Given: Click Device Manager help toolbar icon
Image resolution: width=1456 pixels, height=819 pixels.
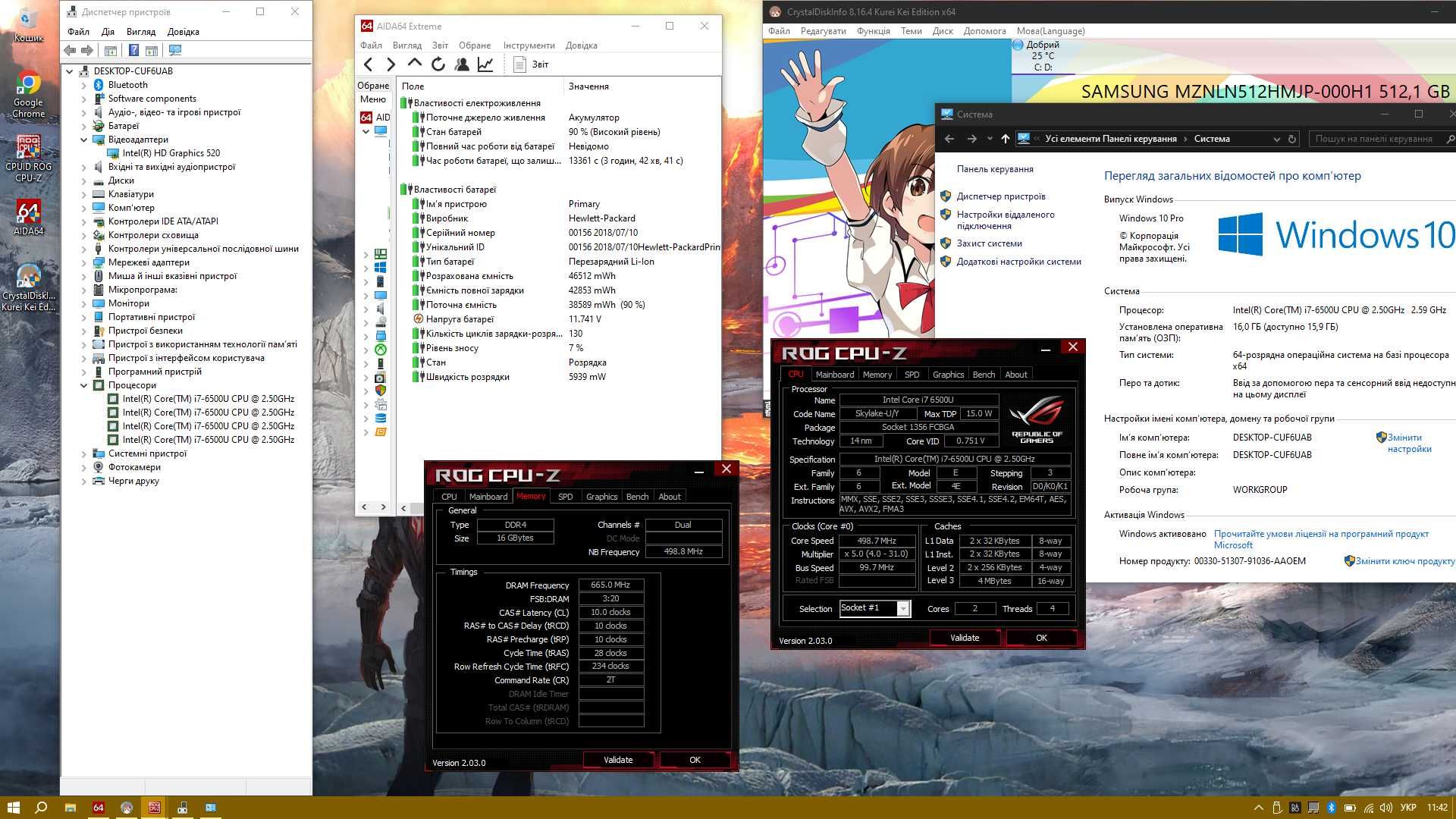Looking at the screenshot, I should click(x=133, y=50).
